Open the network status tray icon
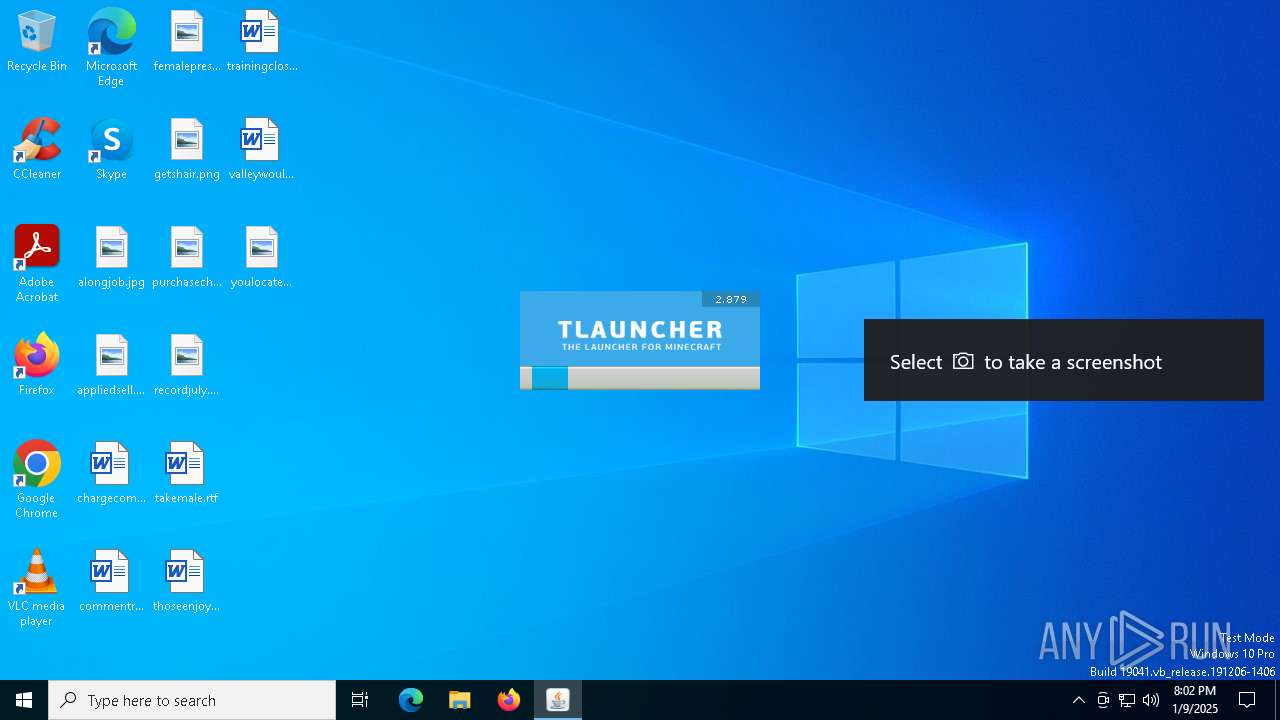The height and width of the screenshot is (720, 1280). tap(1127, 700)
